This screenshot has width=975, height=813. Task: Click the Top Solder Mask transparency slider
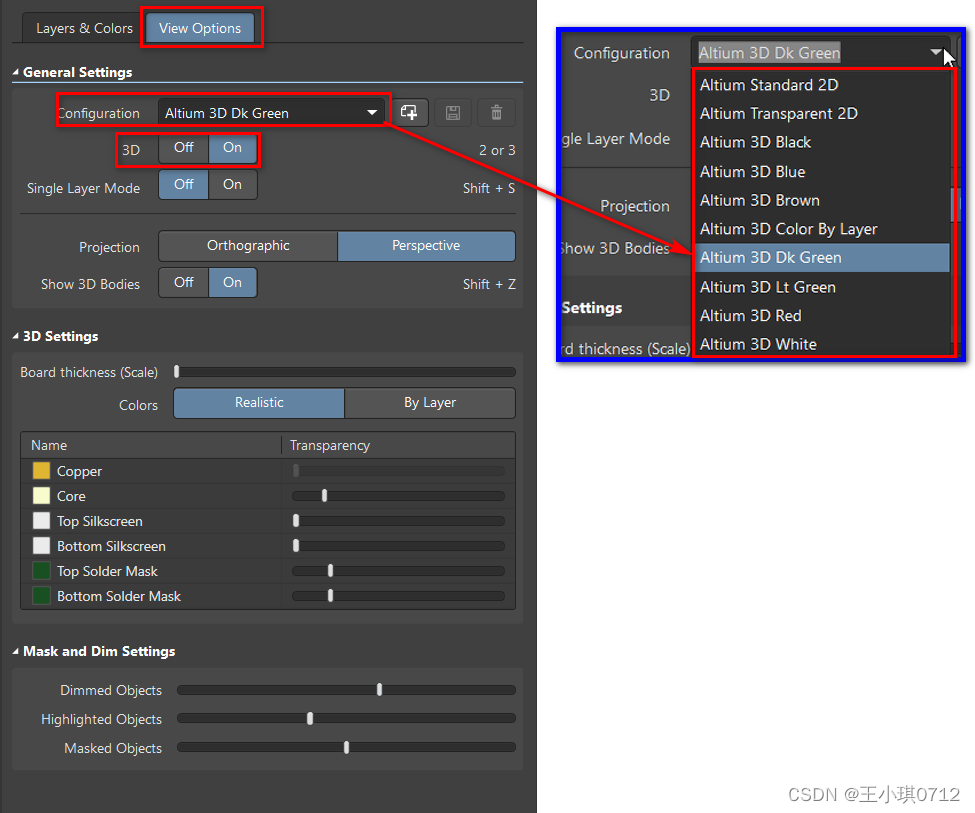pos(398,570)
